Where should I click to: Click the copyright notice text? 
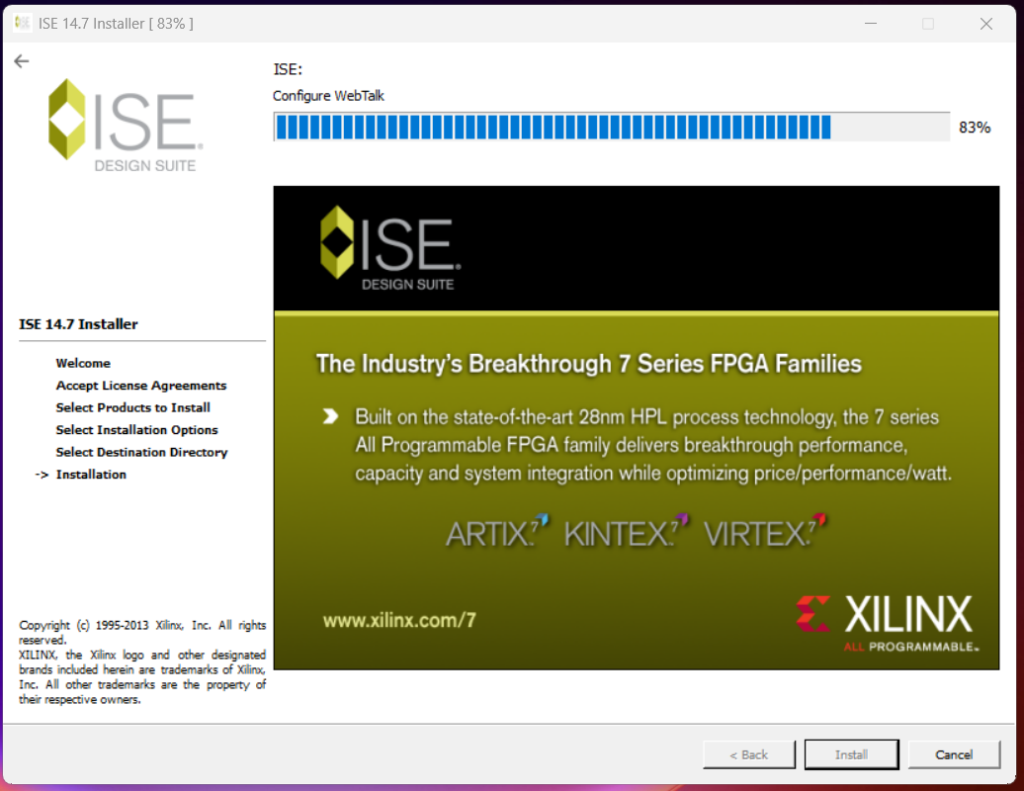point(142,662)
